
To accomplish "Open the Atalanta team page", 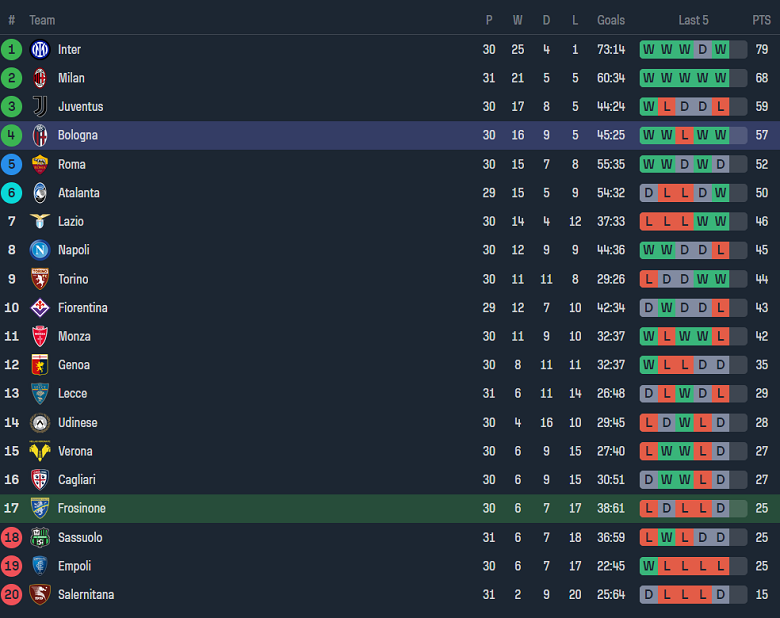I will (x=78, y=193).
